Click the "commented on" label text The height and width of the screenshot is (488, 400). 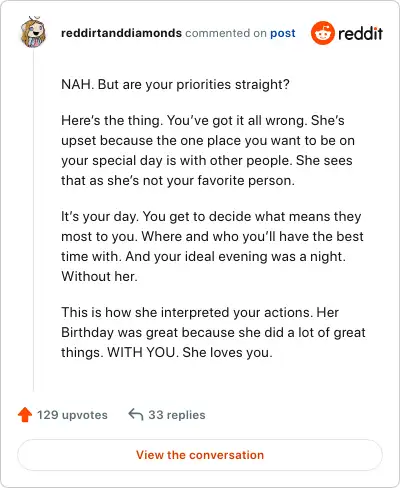(226, 33)
